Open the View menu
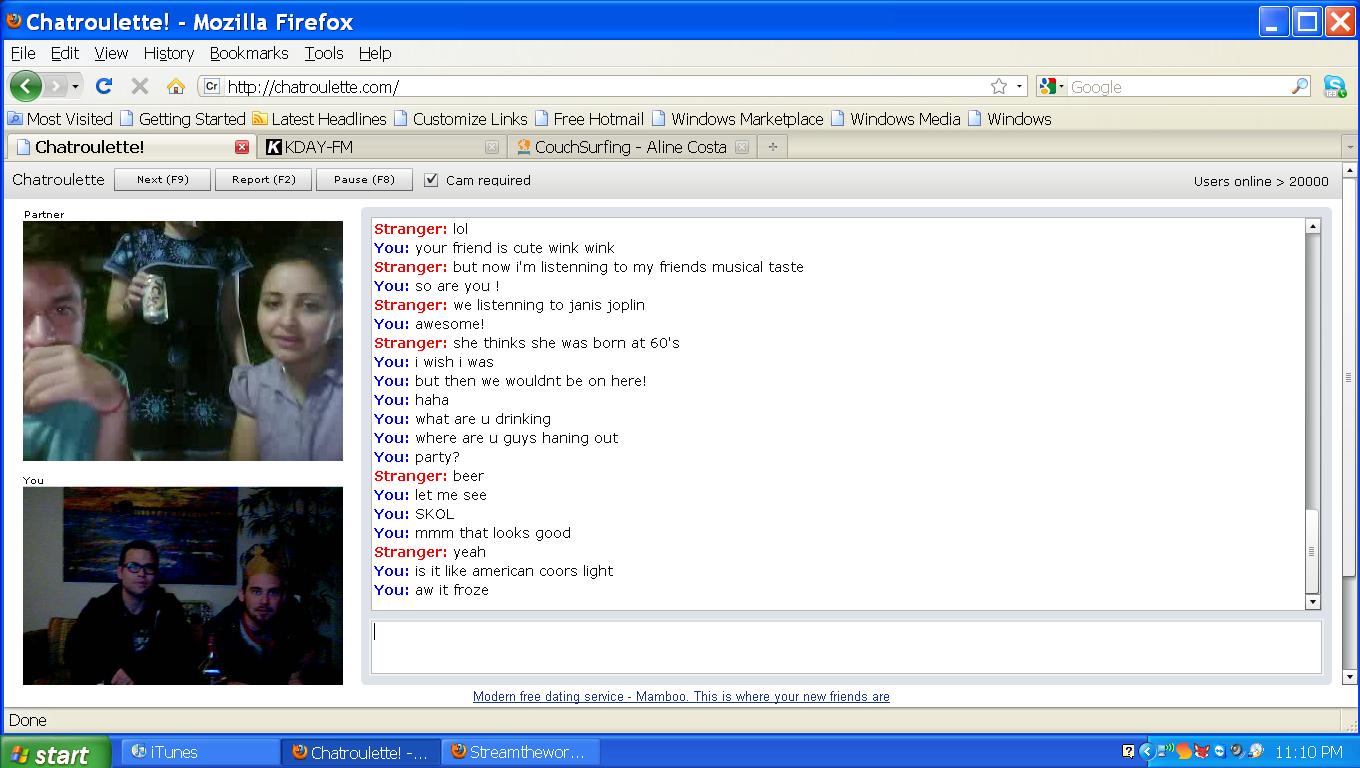The image size is (1360, 768). 111,53
